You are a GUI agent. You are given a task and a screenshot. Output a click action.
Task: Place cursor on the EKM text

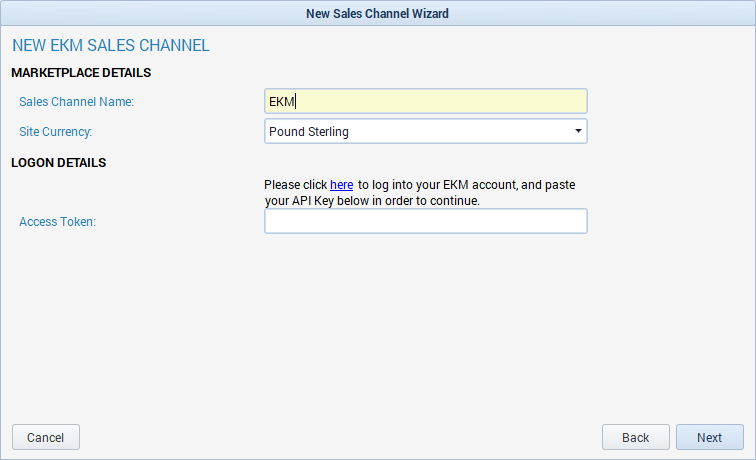tap(282, 102)
